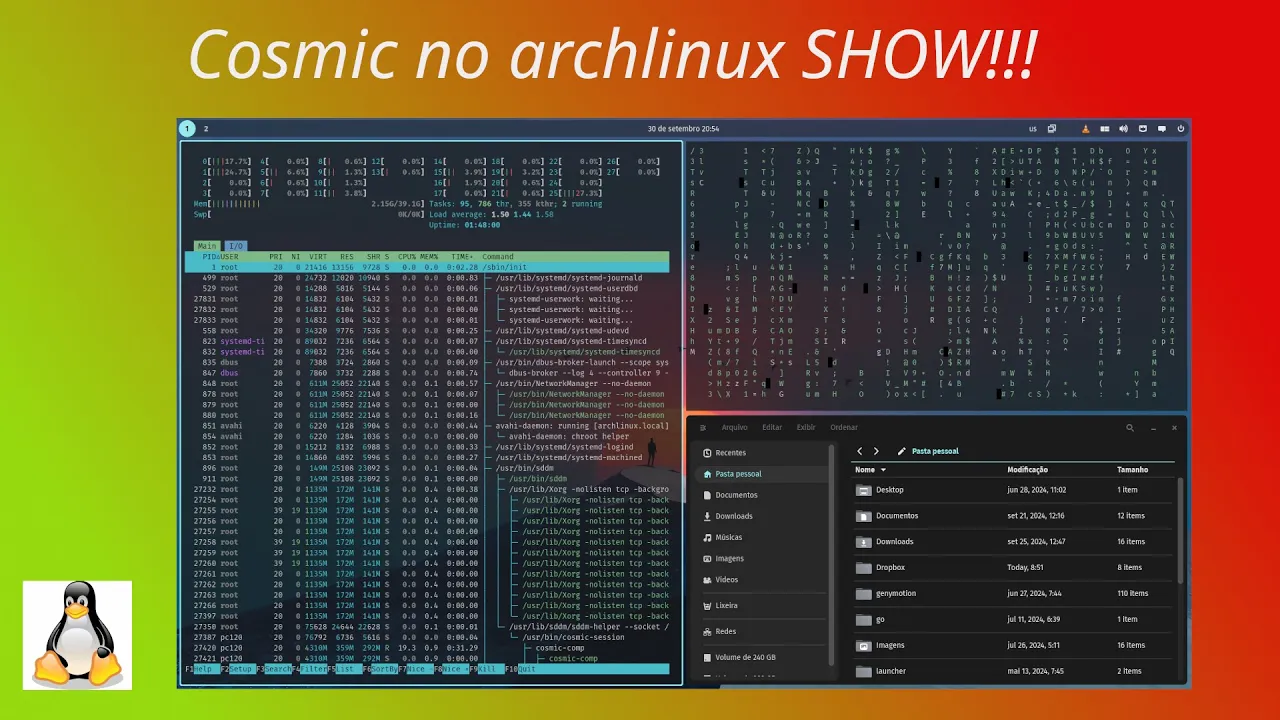Open the notifications icon in the panel
1280x720 pixels.
coord(1162,129)
